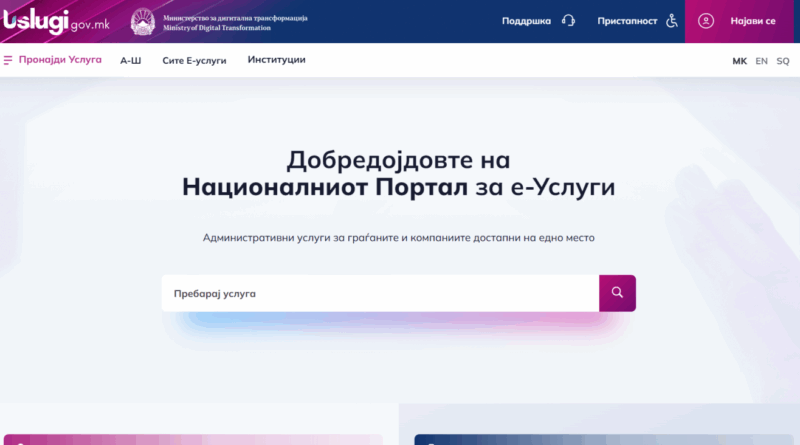Viewport: 800px width, 445px height.
Task: Switch language to SQ
Action: [x=783, y=61]
